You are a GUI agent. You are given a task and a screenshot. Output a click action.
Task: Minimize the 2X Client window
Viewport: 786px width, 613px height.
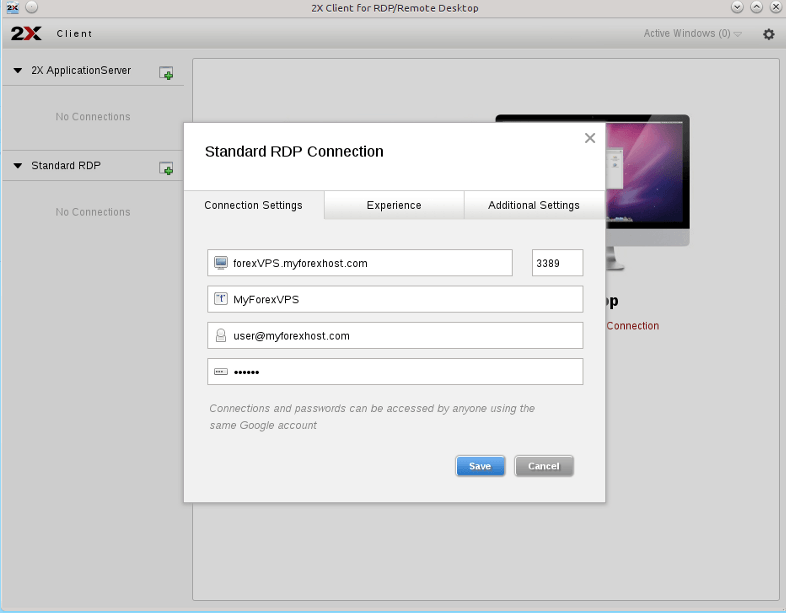(x=737, y=7)
